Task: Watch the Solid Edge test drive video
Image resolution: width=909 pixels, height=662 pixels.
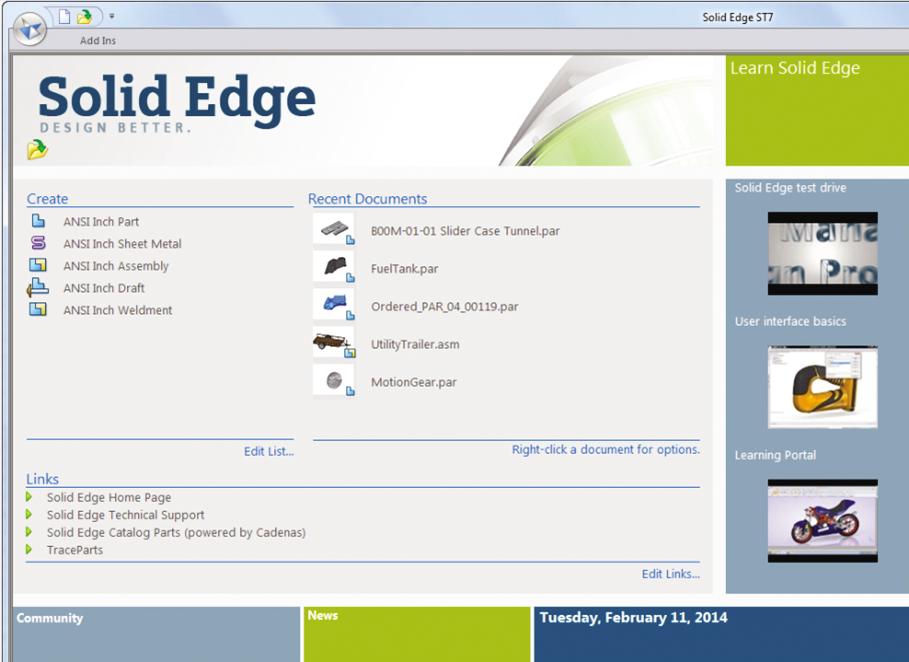Action: tap(821, 253)
